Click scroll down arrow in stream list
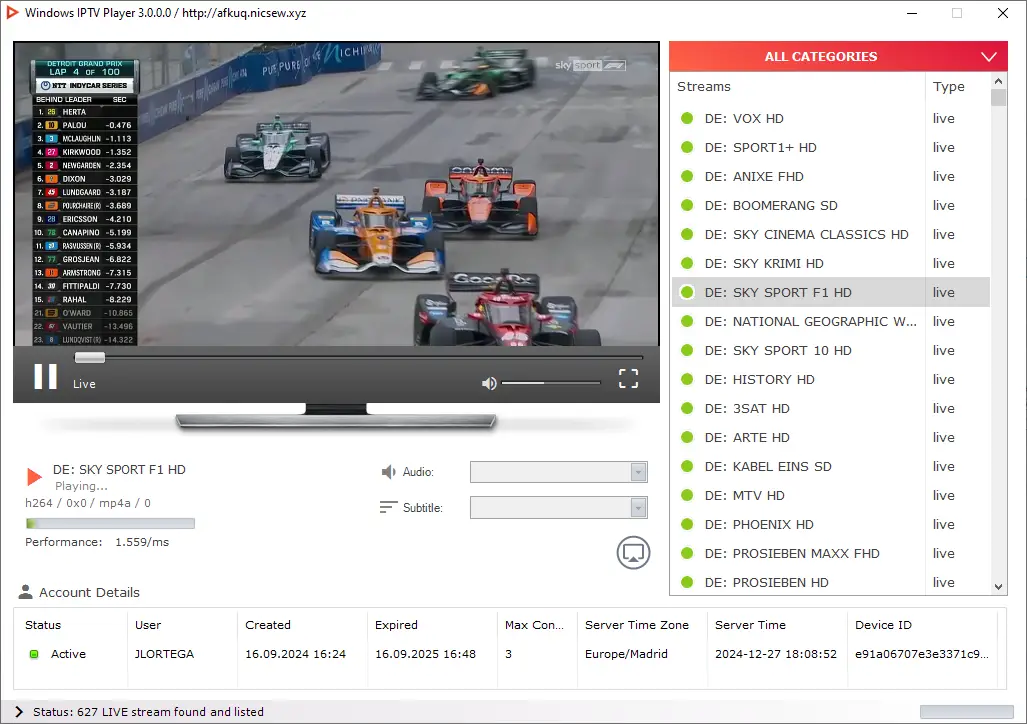The image size is (1027, 724). pos(998,587)
